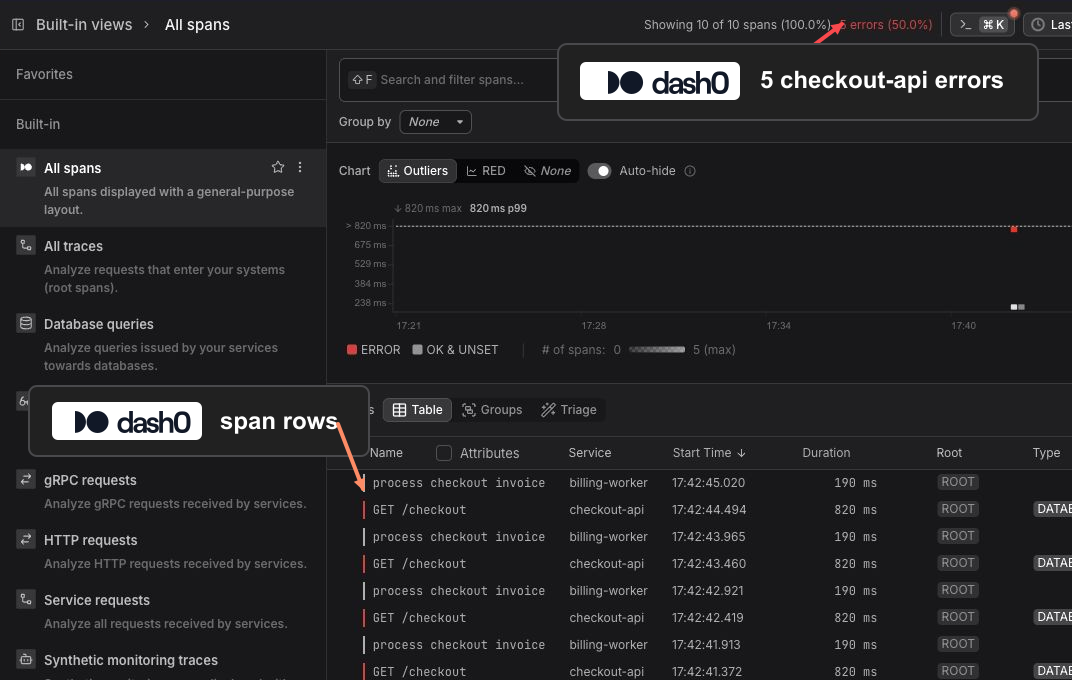Toggle the Auto-hide switch
Viewport: 1072px width, 680px height.
click(x=600, y=171)
